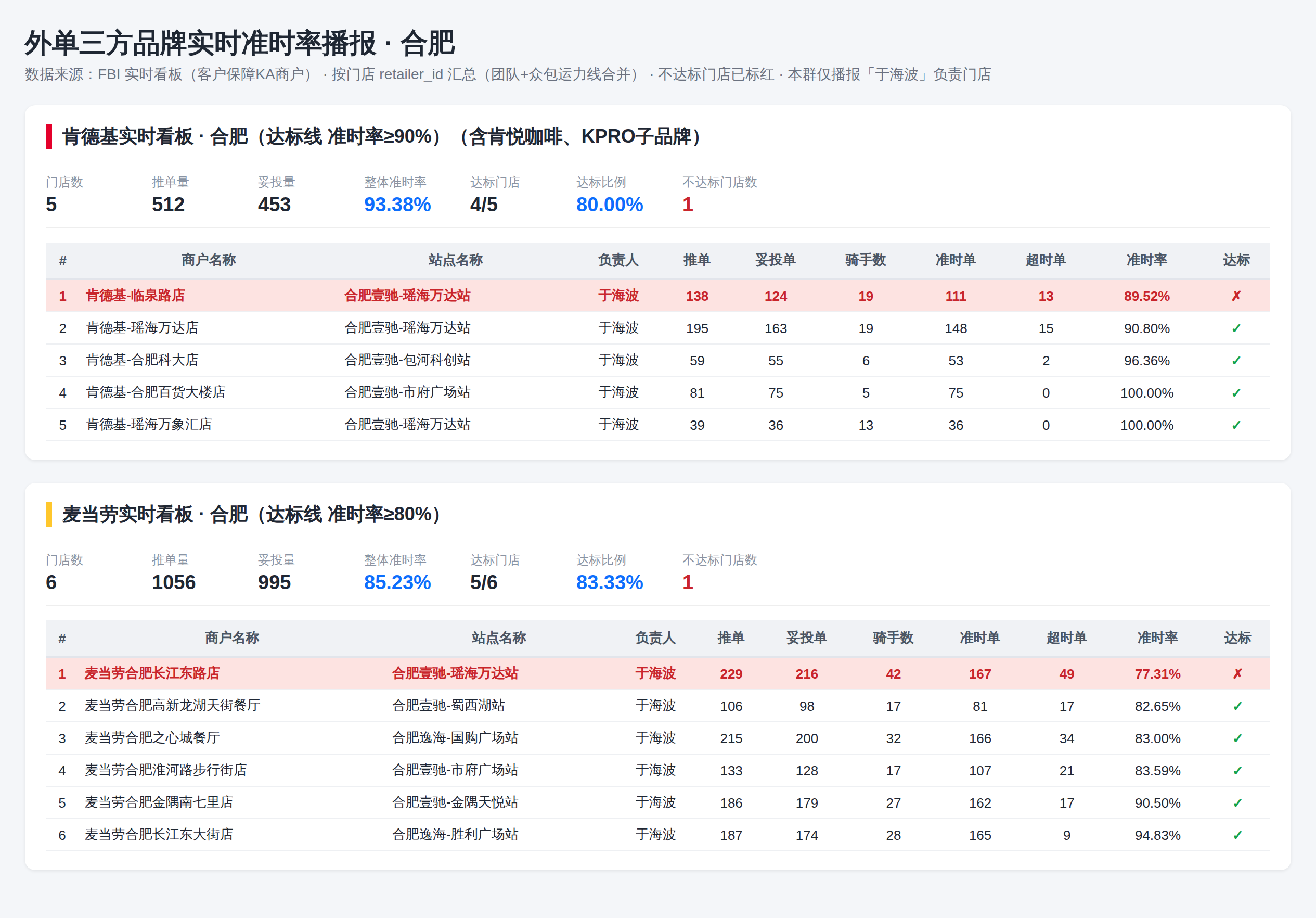Screen dimensions: 1316x918
Task: Click KFC overall on-time rate 93.38%
Action: pyautogui.click(x=397, y=205)
